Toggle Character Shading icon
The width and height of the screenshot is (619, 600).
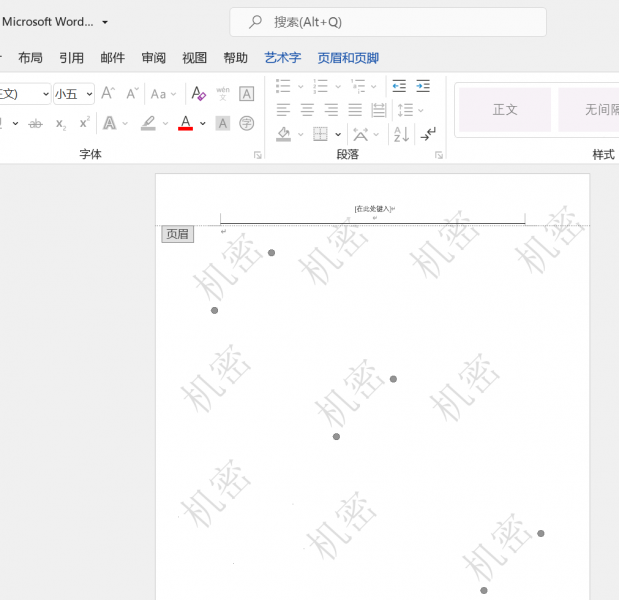tap(223, 124)
